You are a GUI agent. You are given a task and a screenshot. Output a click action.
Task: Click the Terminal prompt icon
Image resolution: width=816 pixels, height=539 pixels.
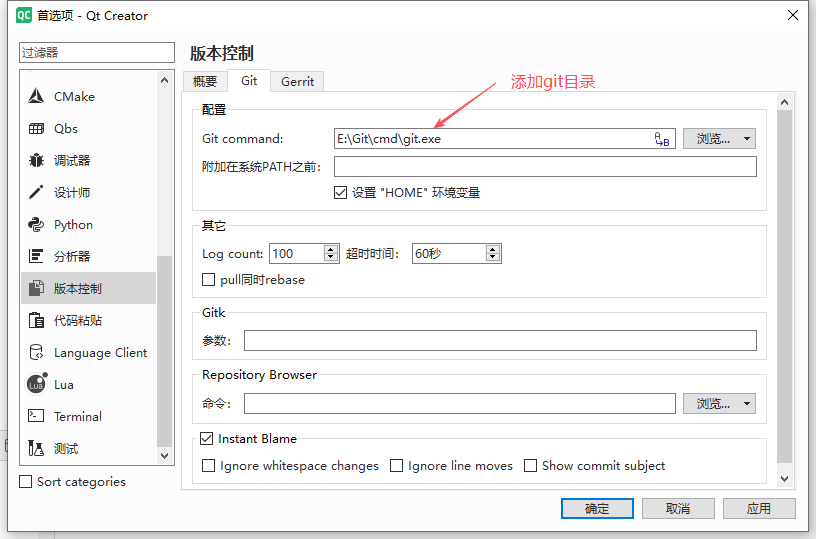point(36,416)
